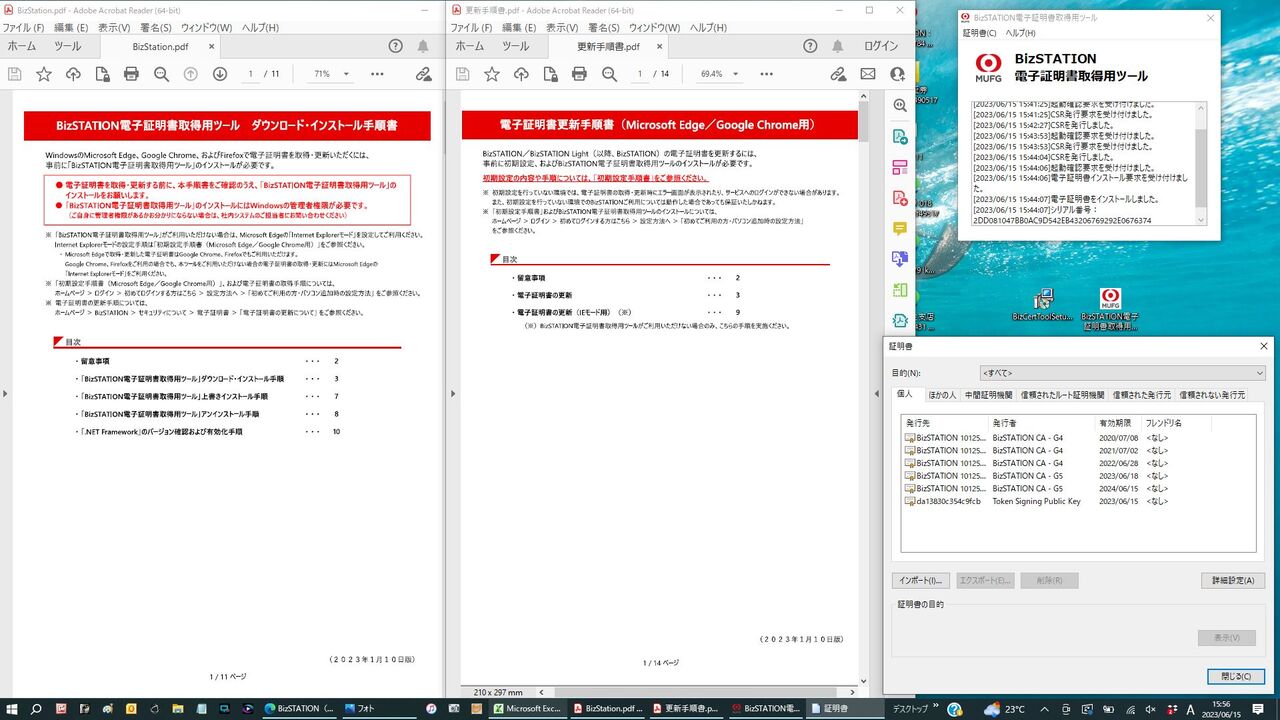Screen dimensions: 1280x720
Task: Print the 更新手順書.pdf document
Action: coord(579,74)
